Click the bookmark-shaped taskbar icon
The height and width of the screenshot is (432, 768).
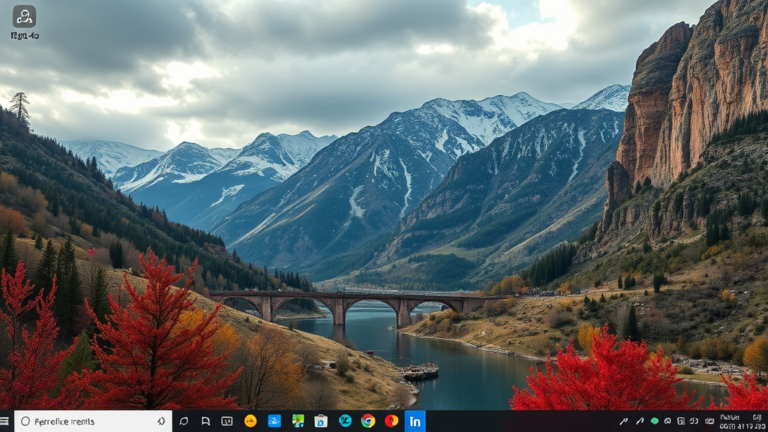click(205, 421)
